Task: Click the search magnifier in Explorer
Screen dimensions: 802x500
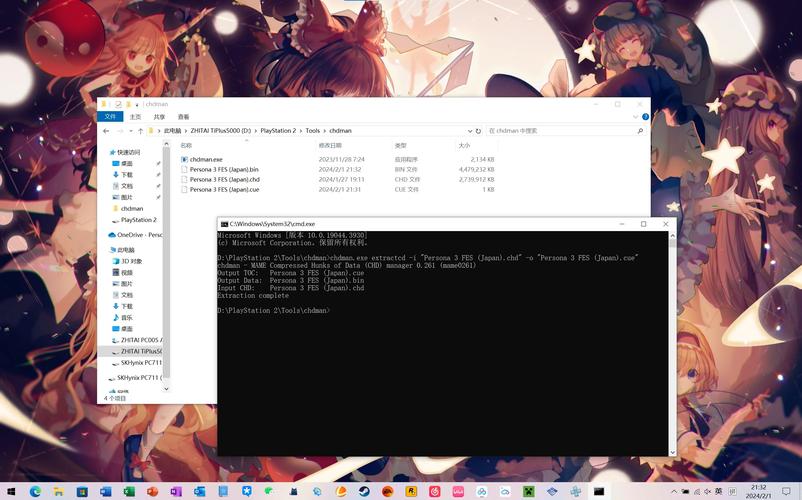Action: (x=640, y=131)
